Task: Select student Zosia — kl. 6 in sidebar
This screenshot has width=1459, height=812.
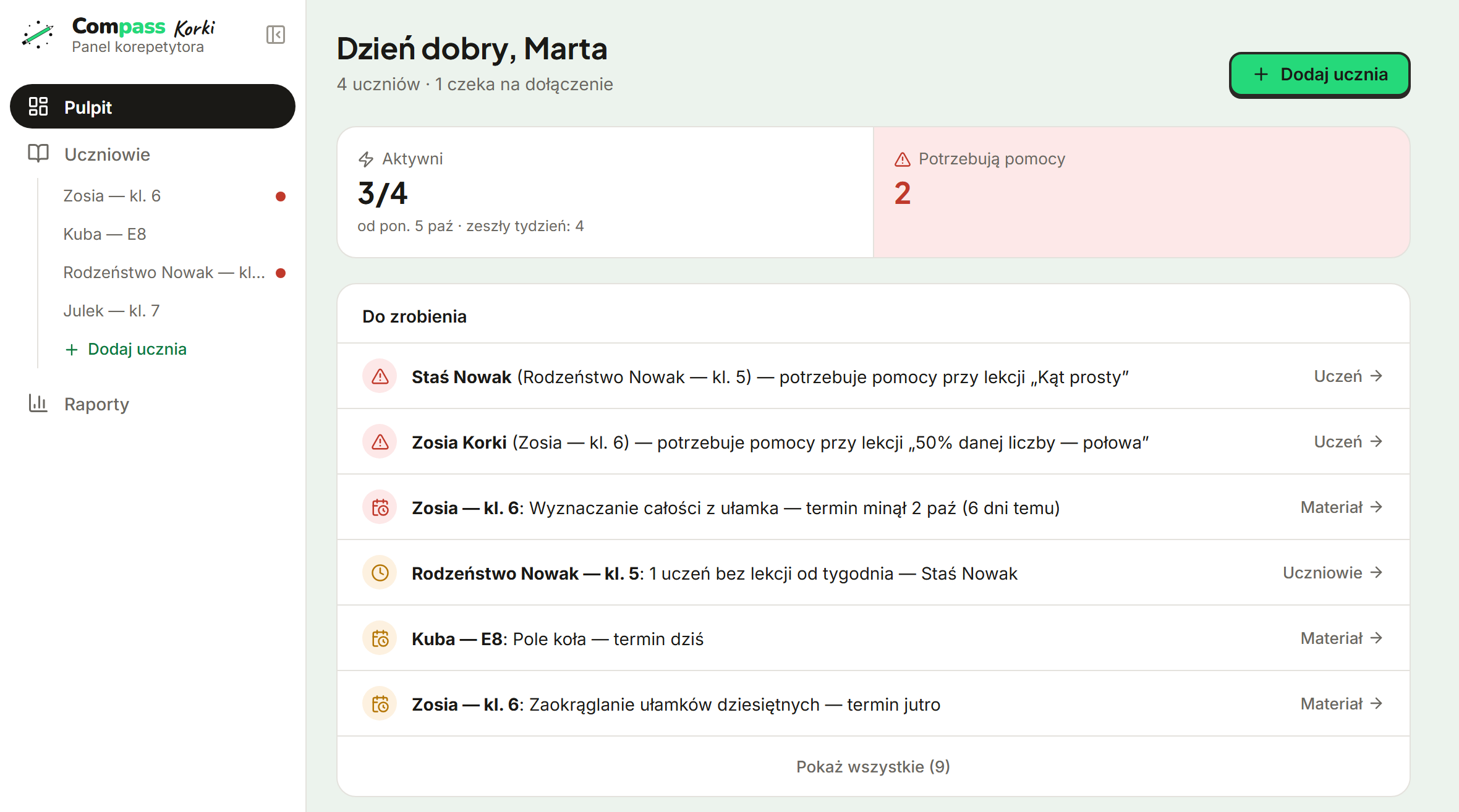Action: click(166, 196)
